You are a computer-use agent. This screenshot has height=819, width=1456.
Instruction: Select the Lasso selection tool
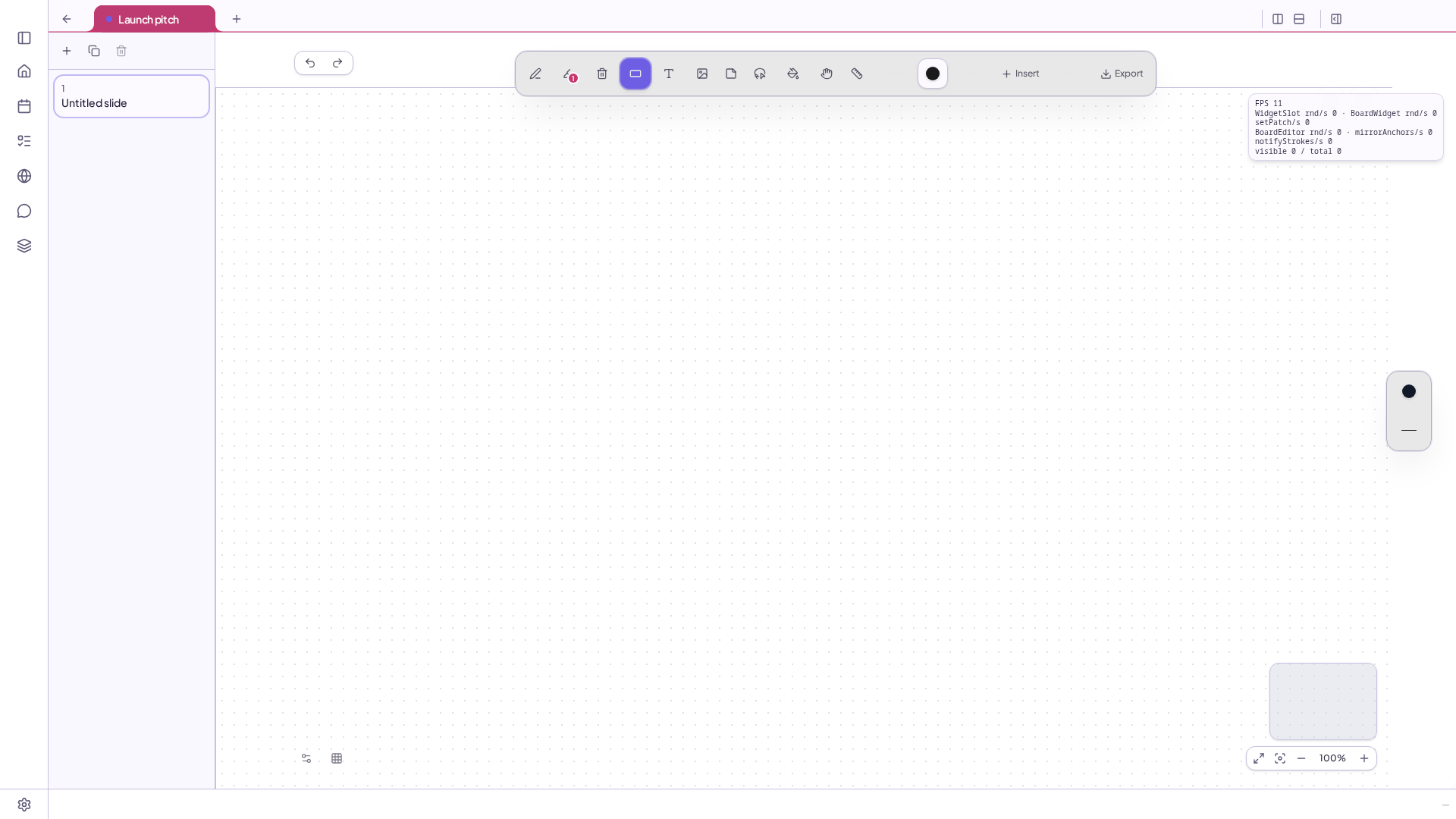coord(760,74)
